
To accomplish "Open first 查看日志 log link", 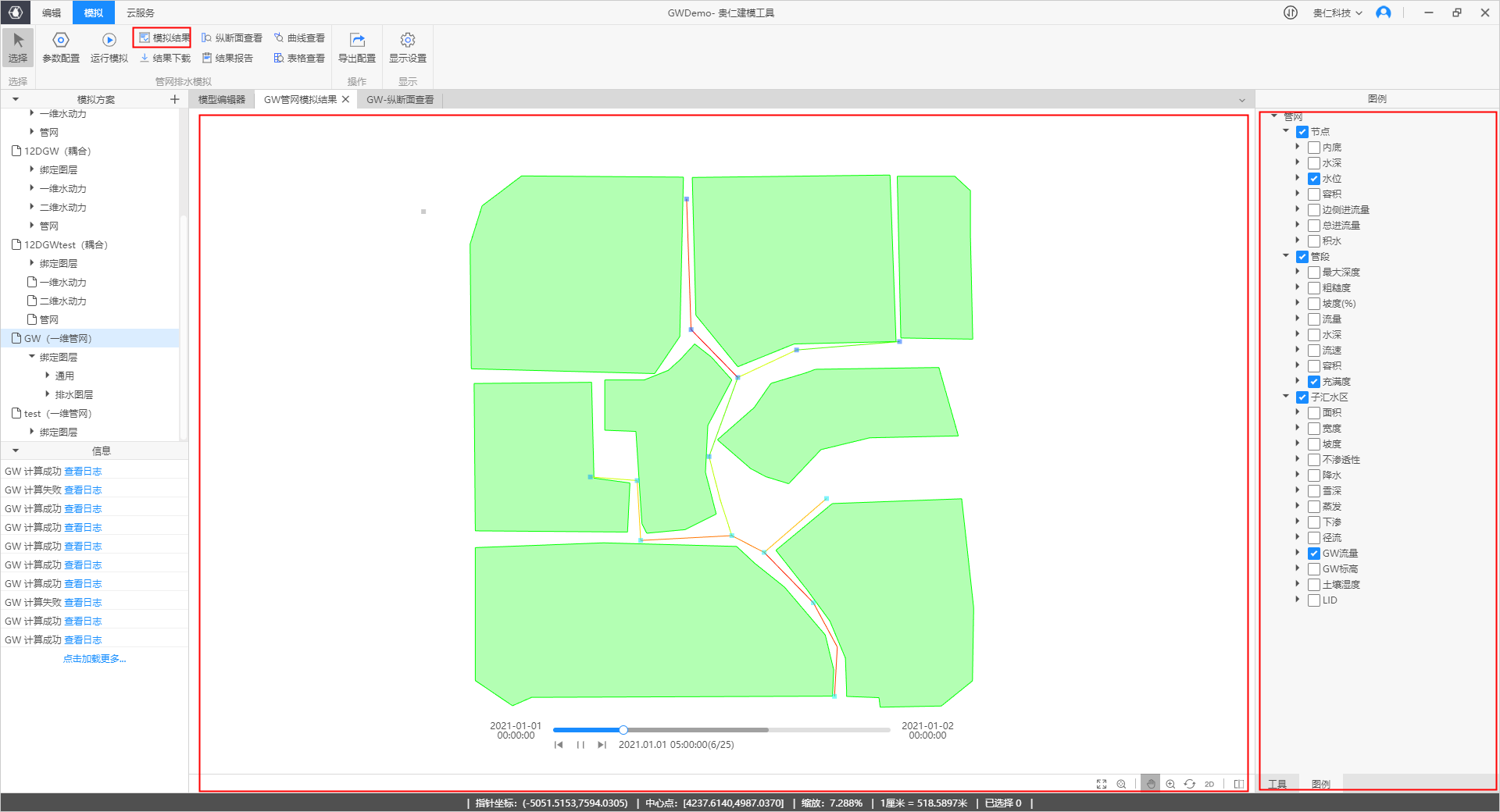I will click(83, 472).
